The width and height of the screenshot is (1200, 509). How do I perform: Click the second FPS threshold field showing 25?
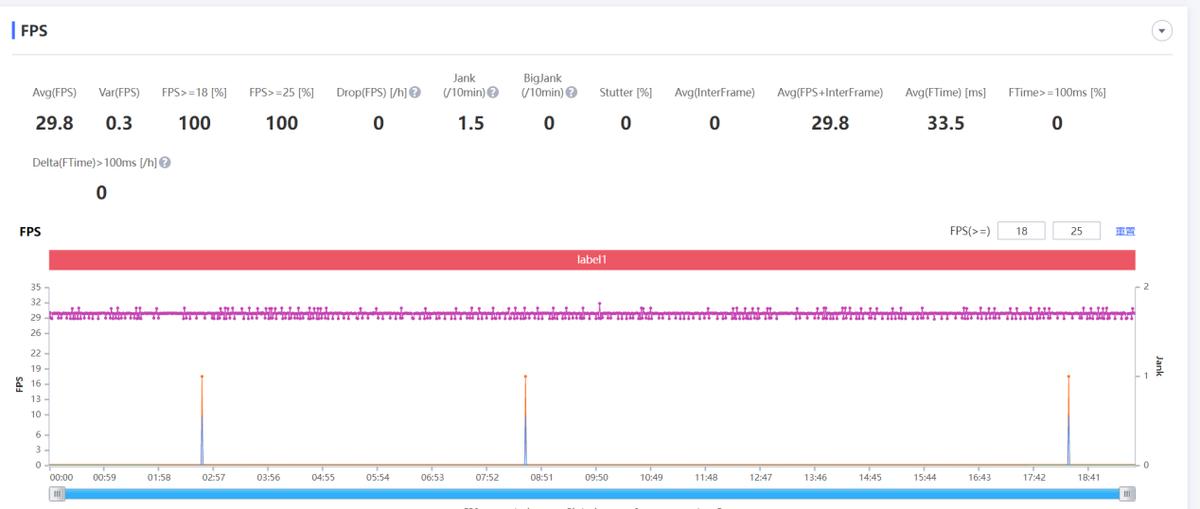[x=1076, y=231]
